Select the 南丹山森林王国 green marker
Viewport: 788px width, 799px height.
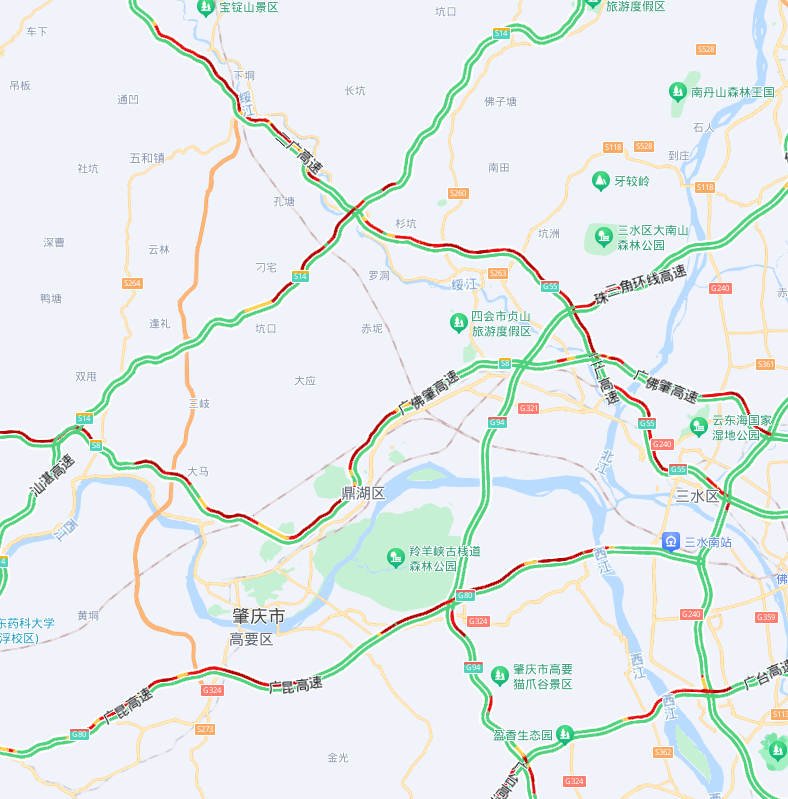coord(677,92)
